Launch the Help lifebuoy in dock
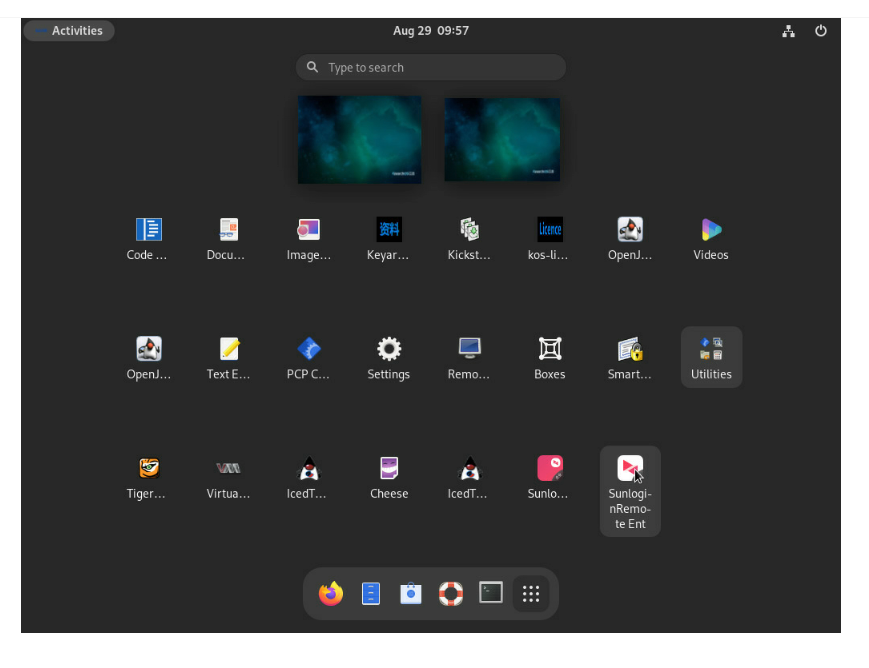Screen dimensions: 869x668 click(451, 594)
